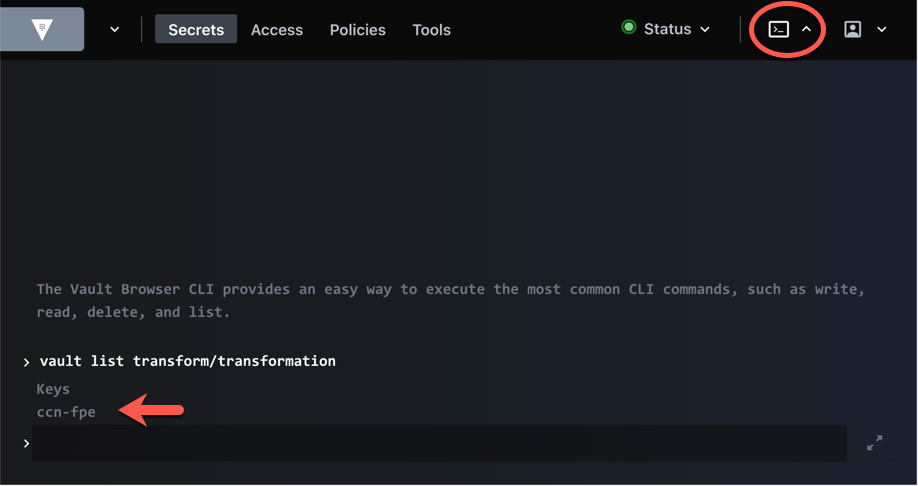Click the vault list transform/transformation command

click(x=187, y=361)
